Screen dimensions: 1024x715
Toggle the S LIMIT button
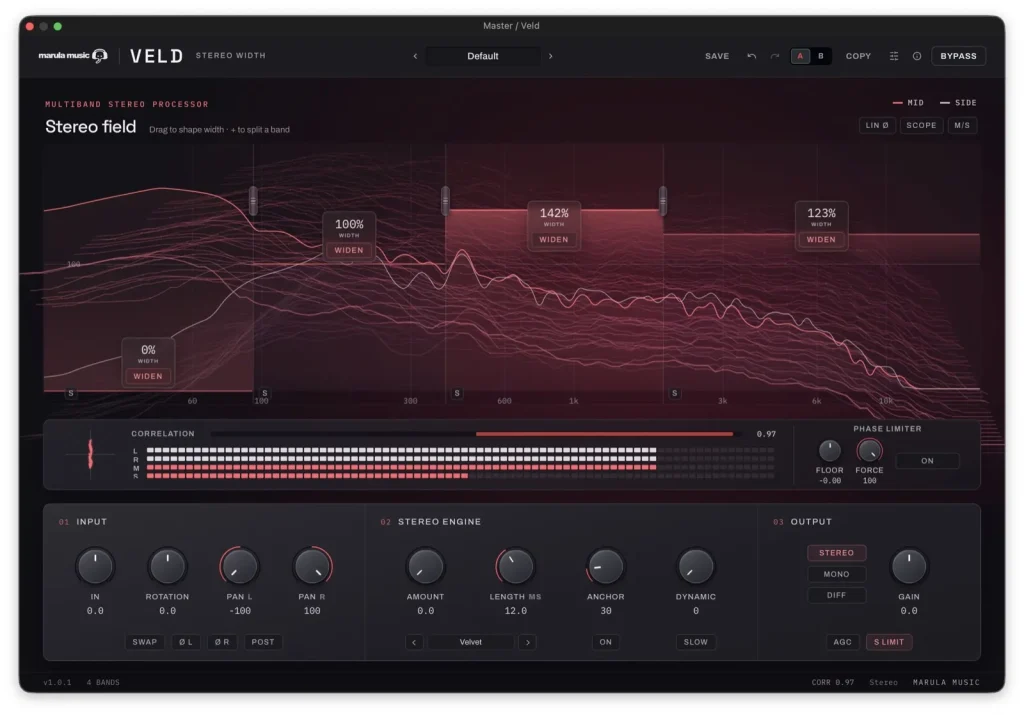pyautogui.click(x=889, y=643)
